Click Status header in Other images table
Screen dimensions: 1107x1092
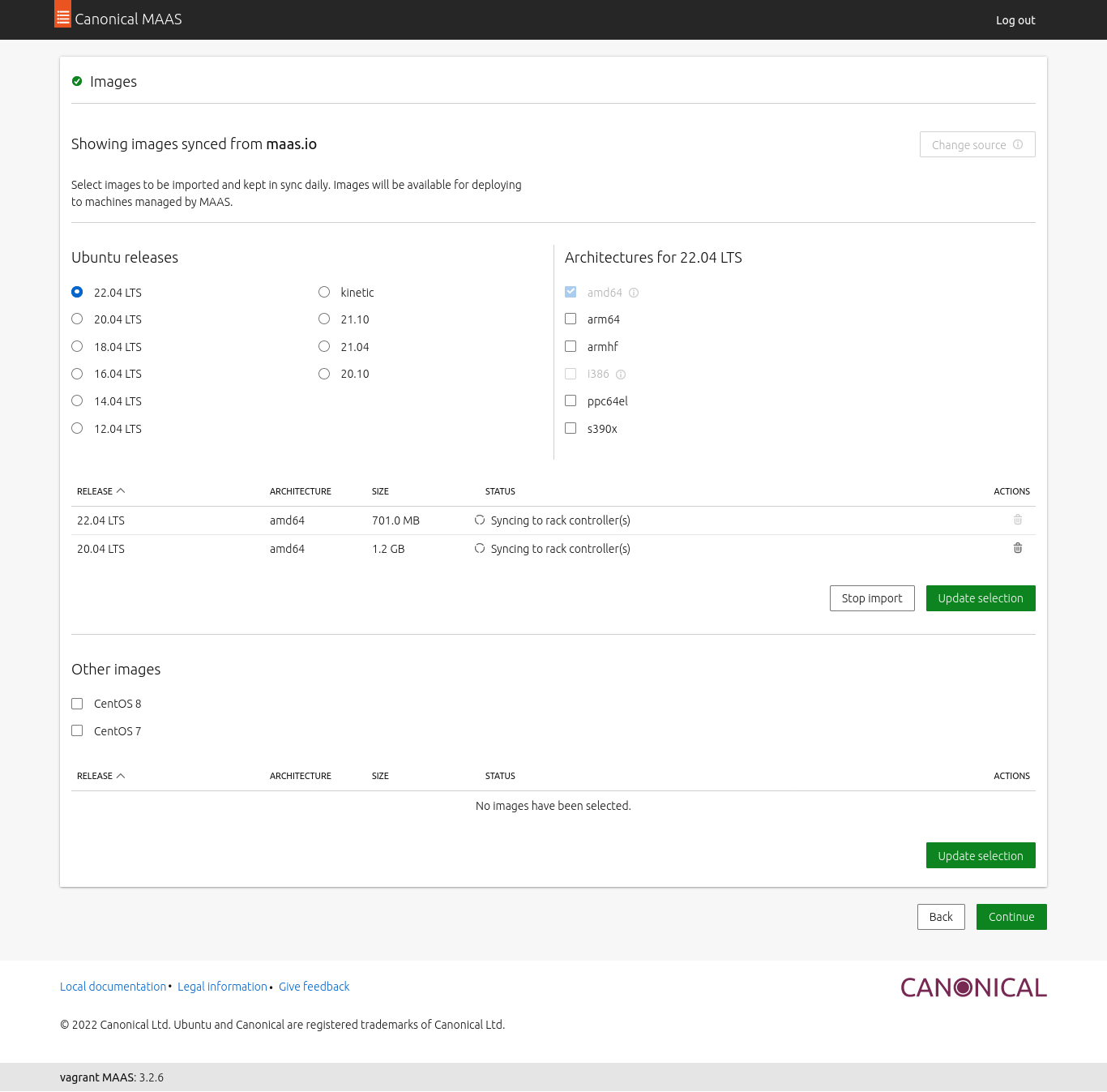[500, 776]
